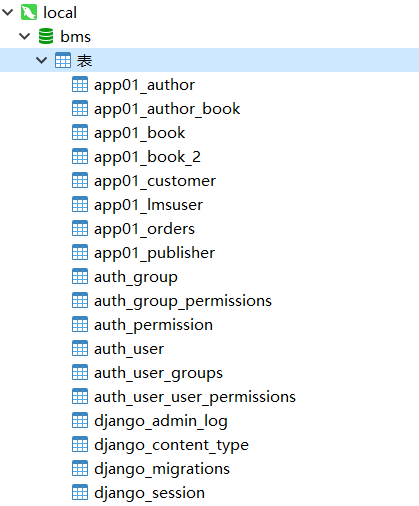Select the 表 tables label
Screen dimensions: 419x506
pos(84,61)
